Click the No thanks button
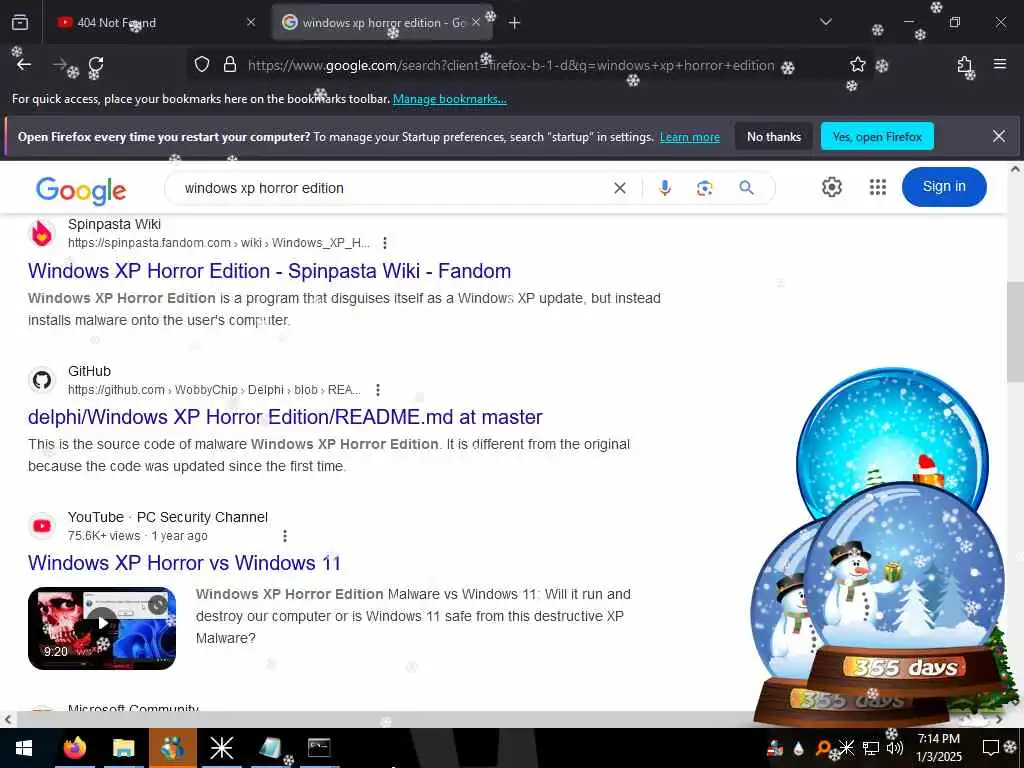This screenshot has width=1024, height=768. (774, 136)
